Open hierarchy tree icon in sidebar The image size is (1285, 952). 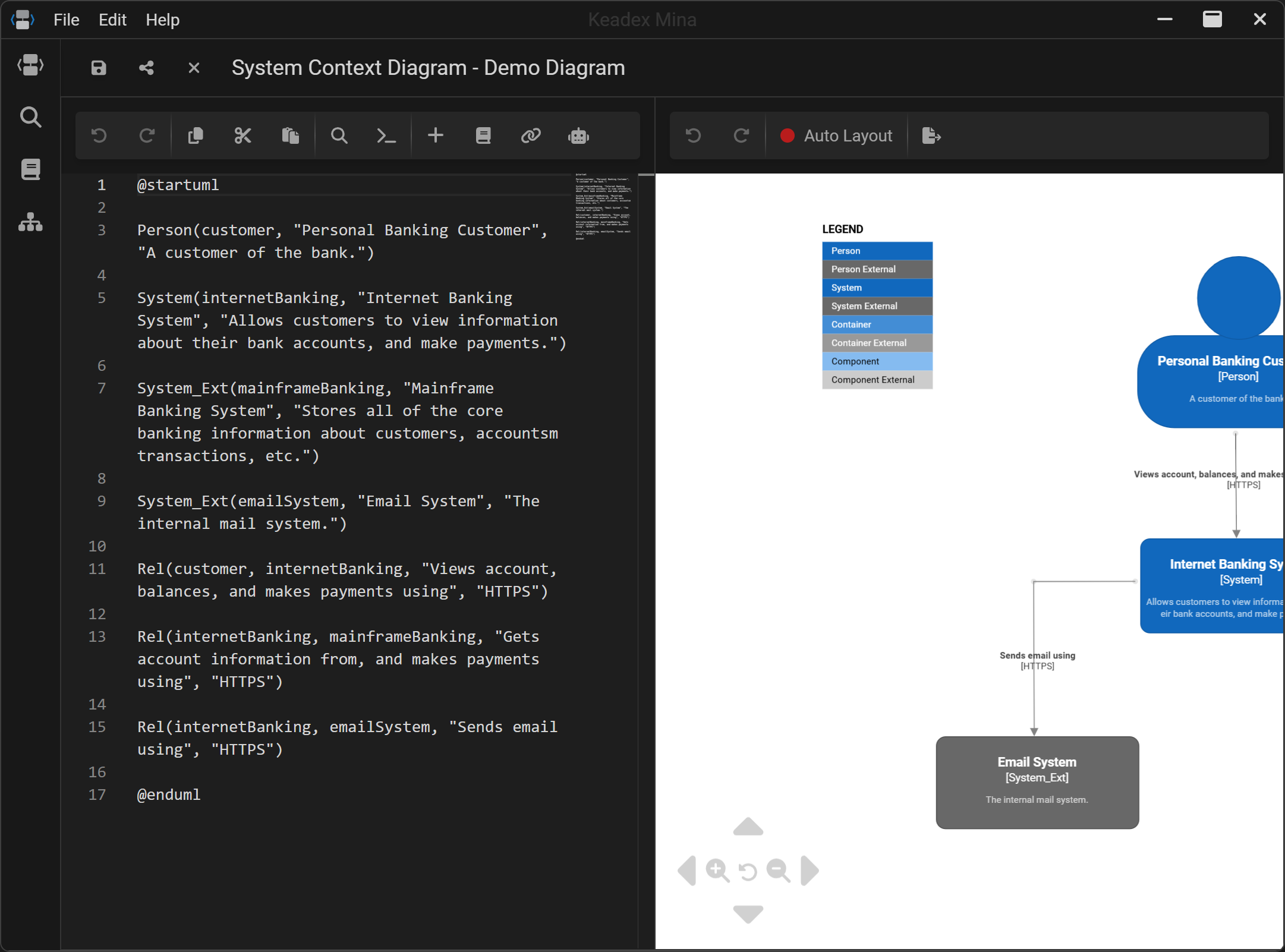30,222
